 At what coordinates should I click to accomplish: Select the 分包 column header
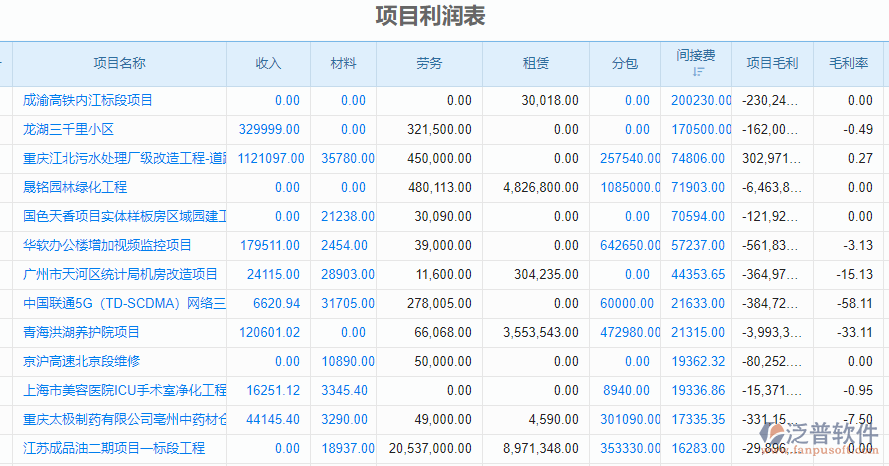coord(625,63)
